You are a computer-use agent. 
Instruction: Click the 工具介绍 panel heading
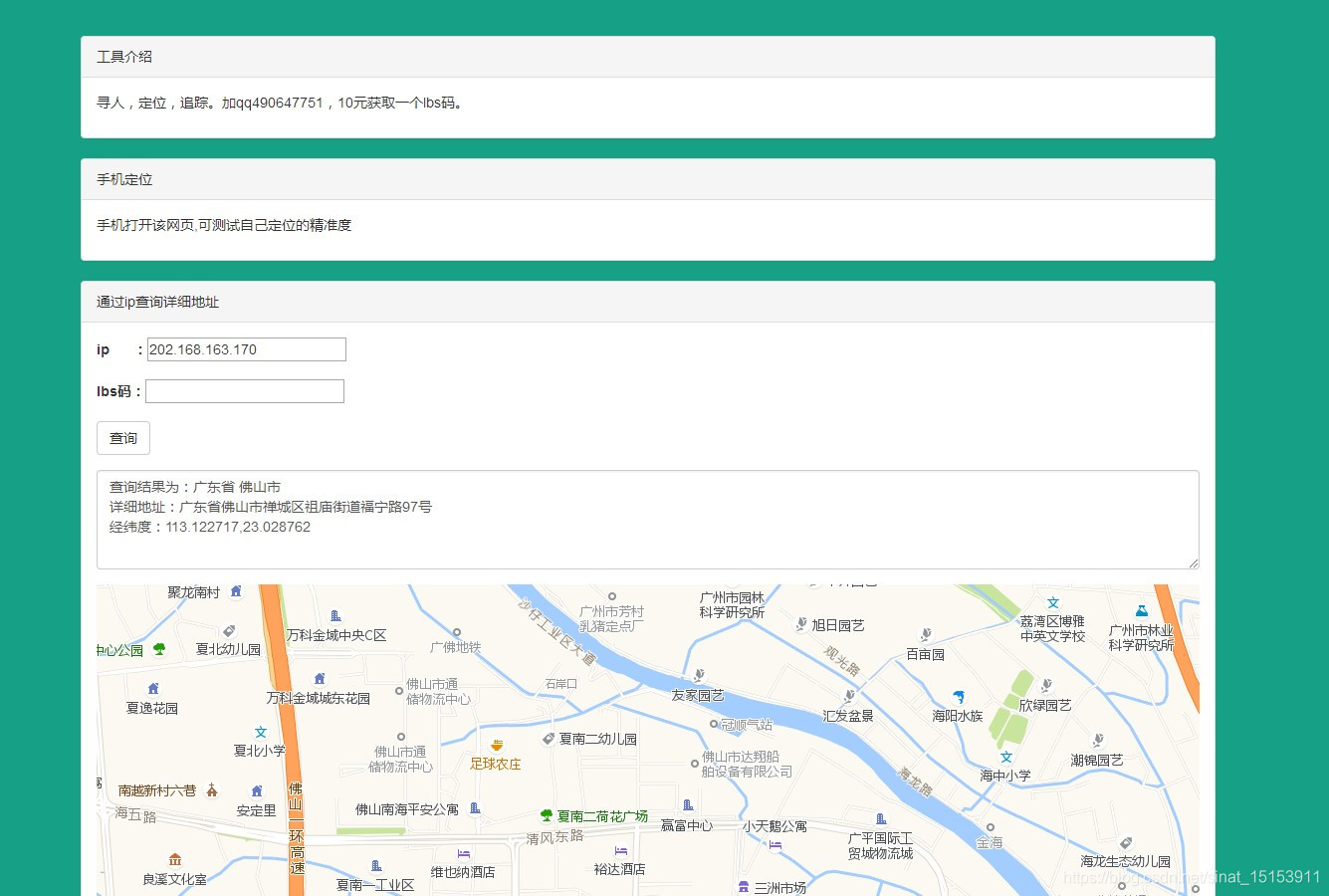point(648,57)
